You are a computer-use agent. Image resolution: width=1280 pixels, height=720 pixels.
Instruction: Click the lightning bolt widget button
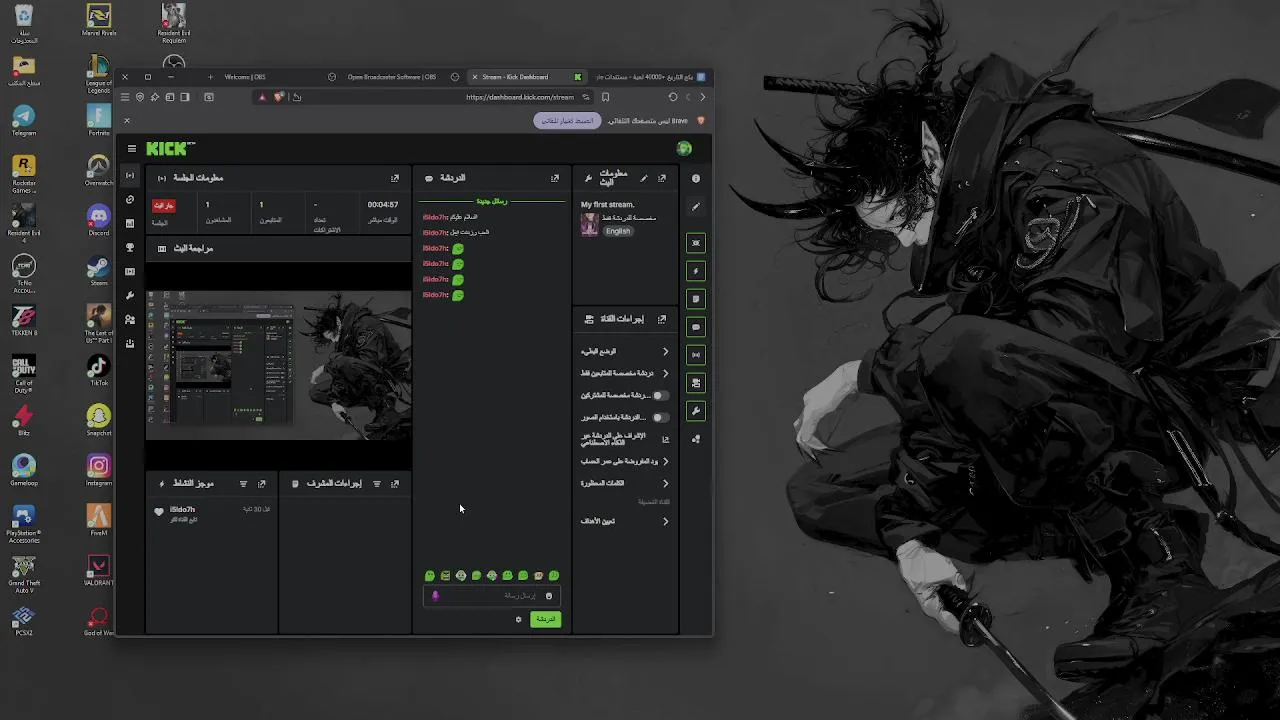696,271
